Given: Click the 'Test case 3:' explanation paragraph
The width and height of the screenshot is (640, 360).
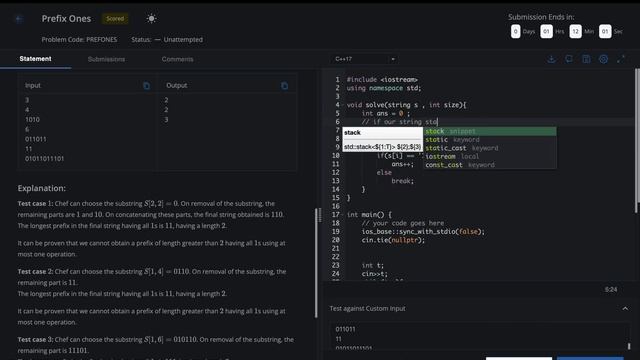Looking at the screenshot, I should click(156, 345).
